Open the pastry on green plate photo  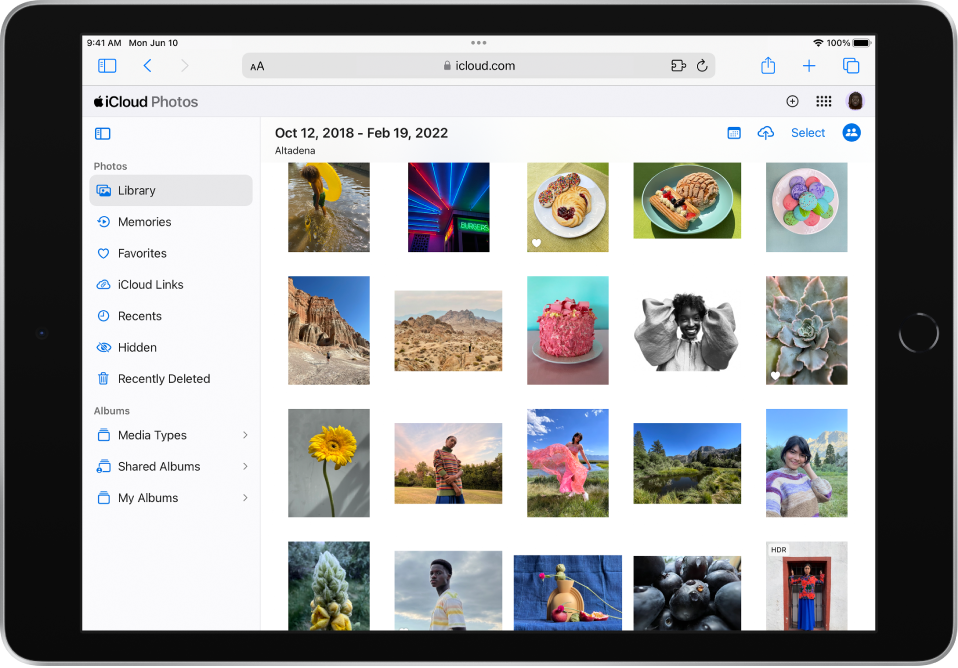click(687, 200)
